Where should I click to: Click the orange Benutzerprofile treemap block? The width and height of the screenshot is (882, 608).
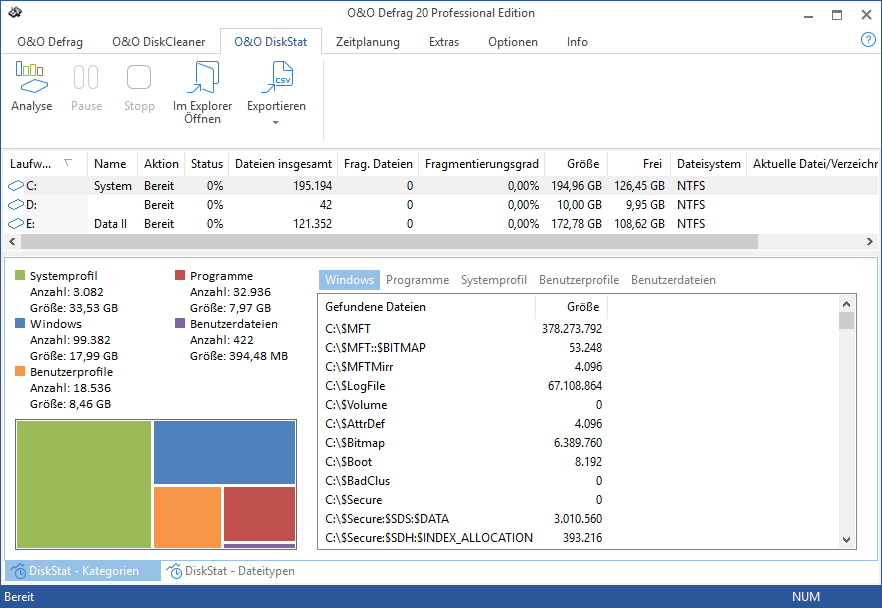(x=187, y=517)
